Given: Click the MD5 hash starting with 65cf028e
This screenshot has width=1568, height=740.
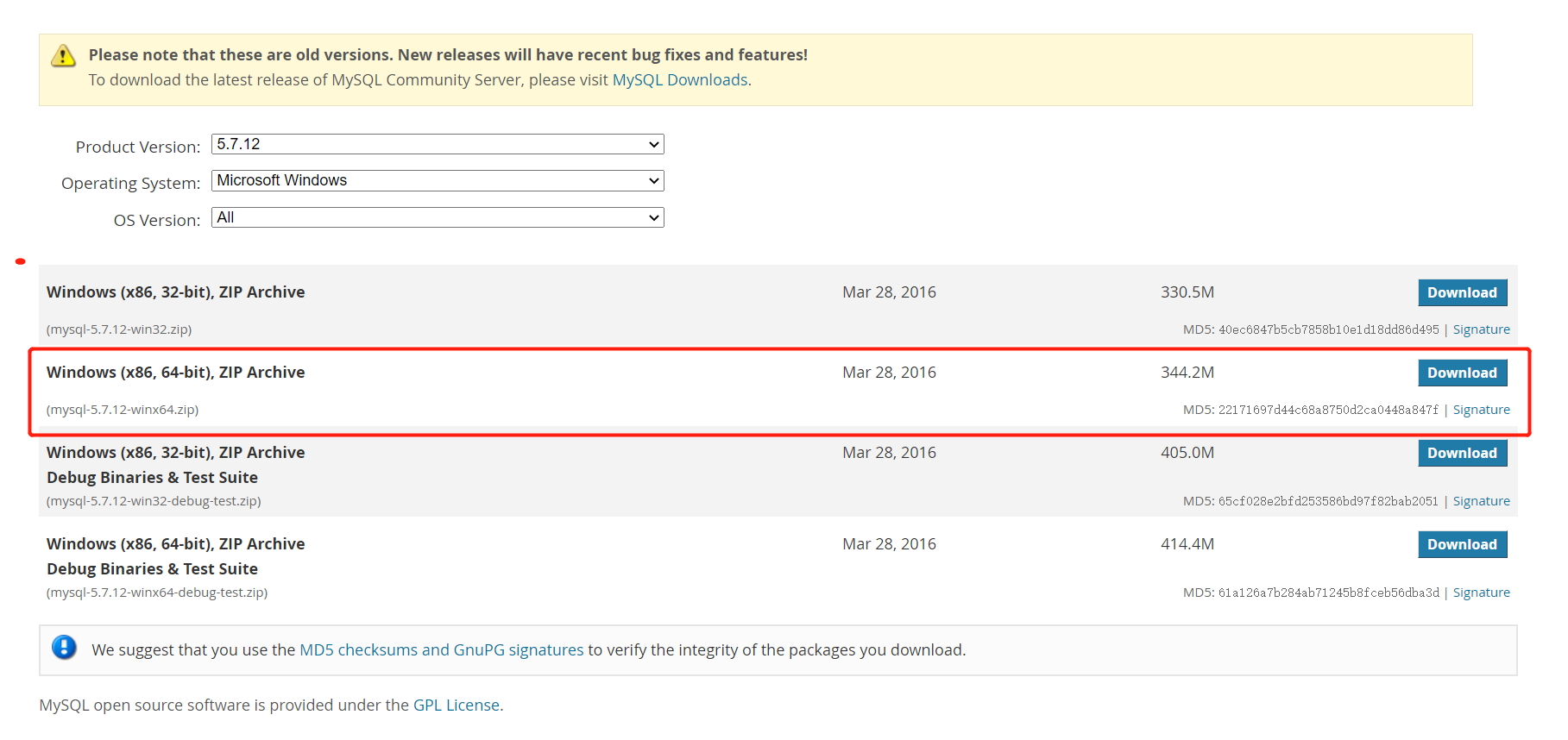Looking at the screenshot, I should point(1329,501).
